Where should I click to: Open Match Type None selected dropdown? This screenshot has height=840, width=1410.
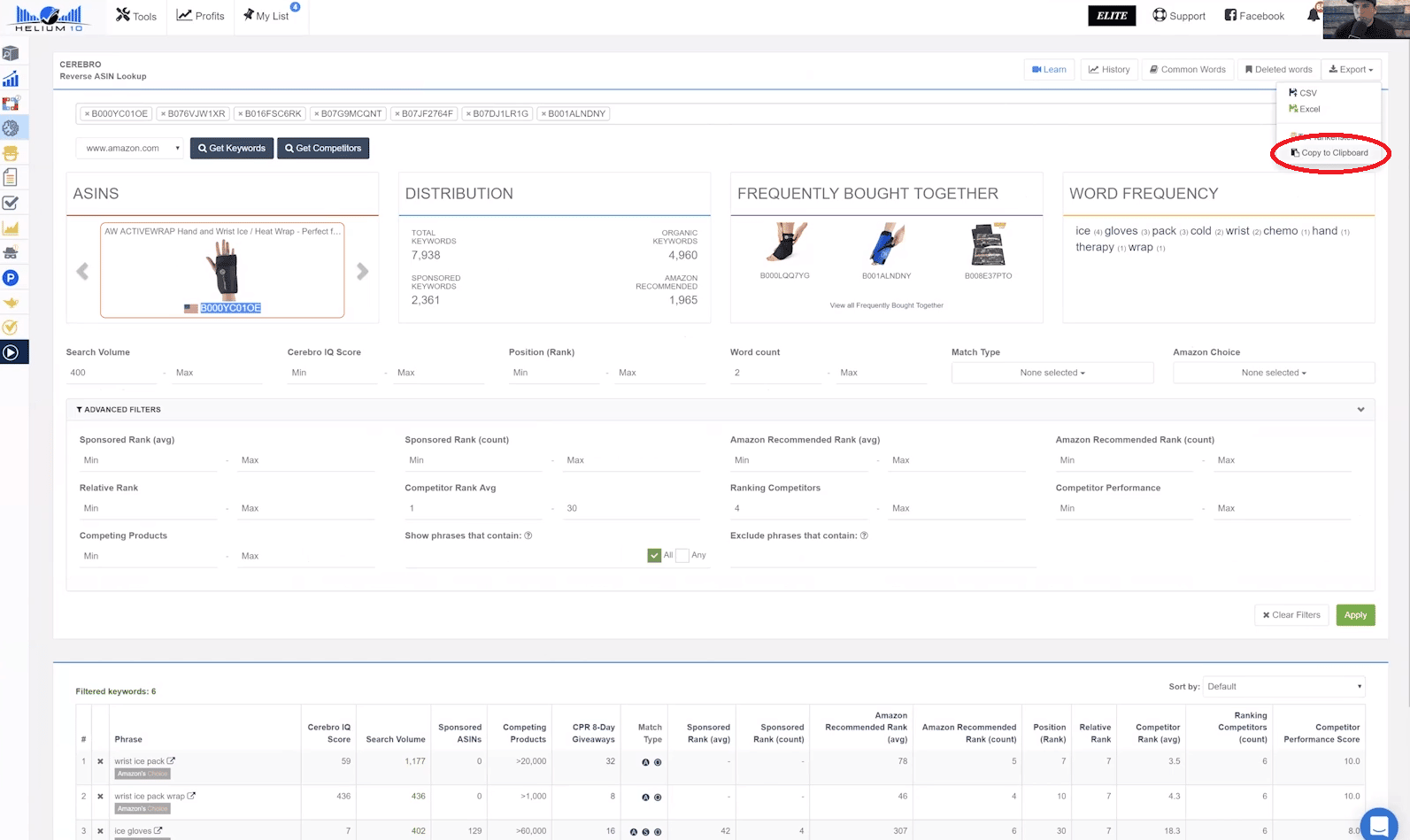coord(1052,373)
